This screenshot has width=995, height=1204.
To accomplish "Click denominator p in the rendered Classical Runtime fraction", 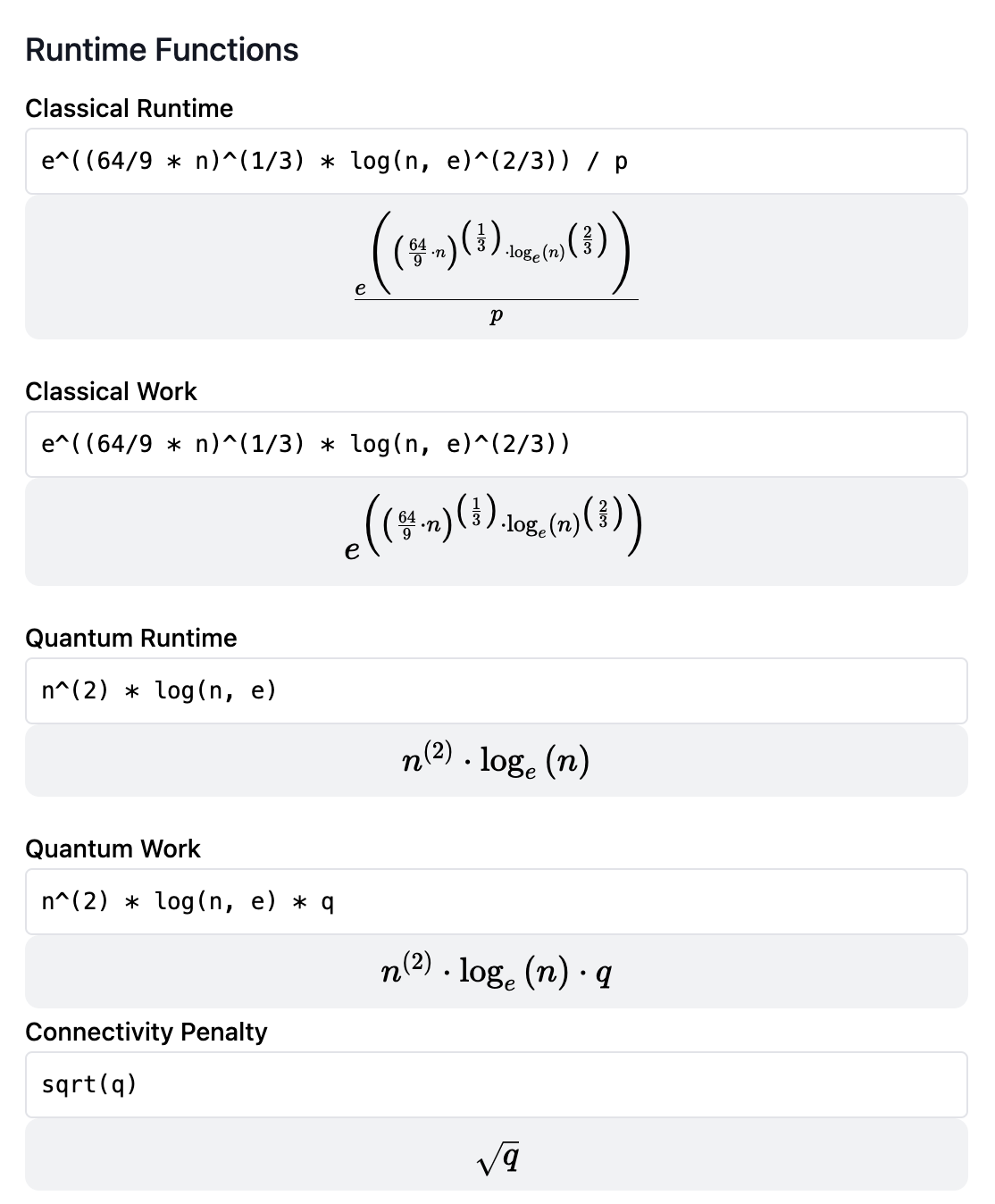I will [x=497, y=315].
